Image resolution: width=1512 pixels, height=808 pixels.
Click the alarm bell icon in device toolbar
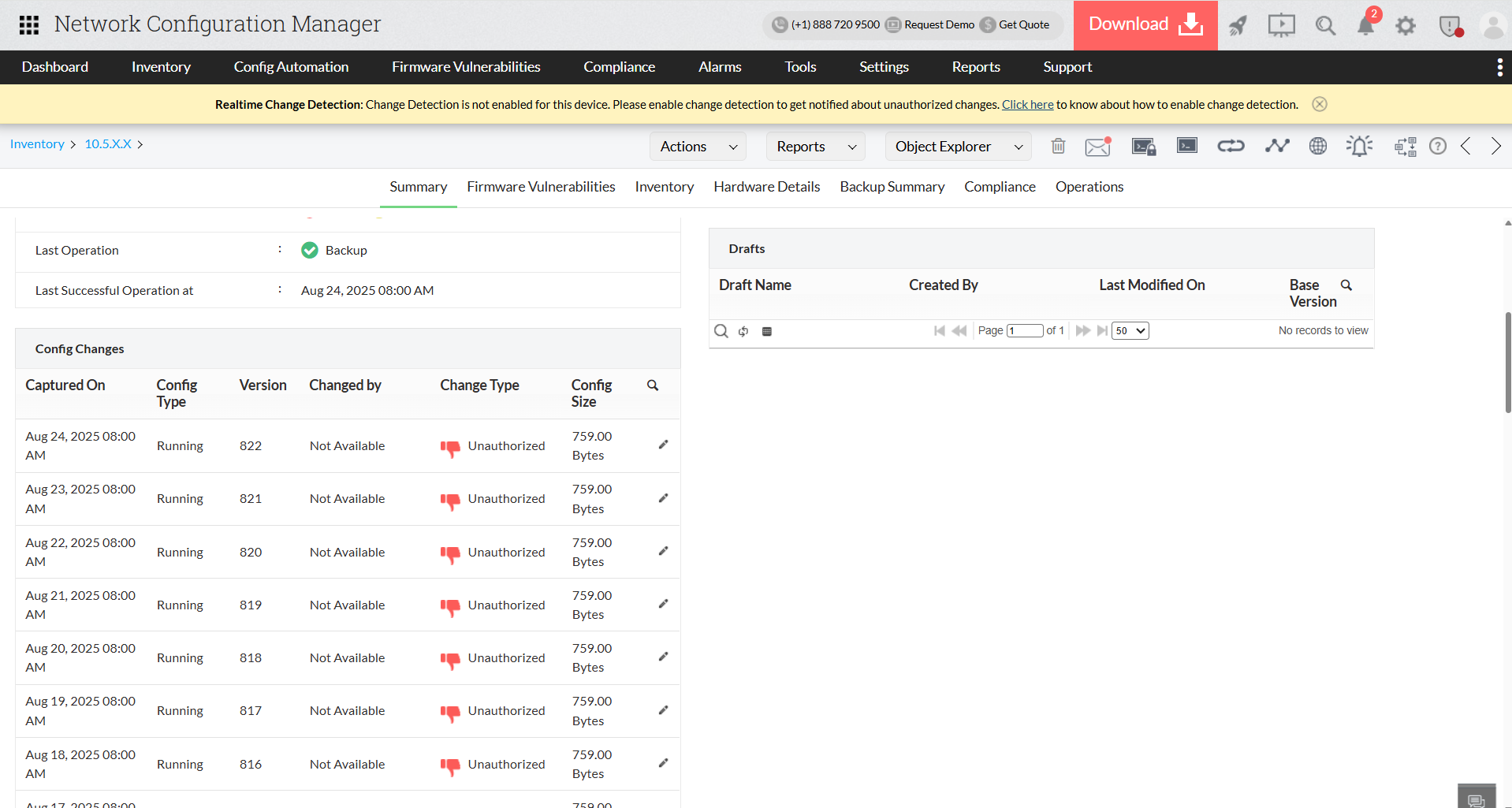tap(1359, 146)
